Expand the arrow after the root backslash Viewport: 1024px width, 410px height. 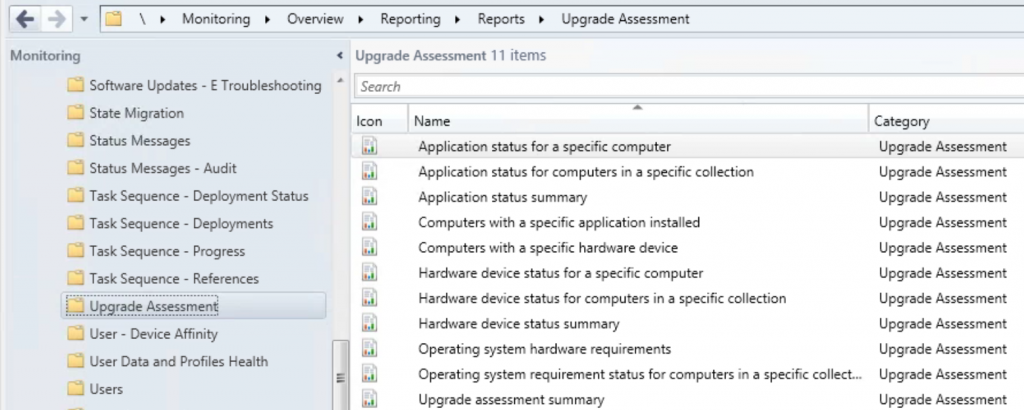click(163, 20)
